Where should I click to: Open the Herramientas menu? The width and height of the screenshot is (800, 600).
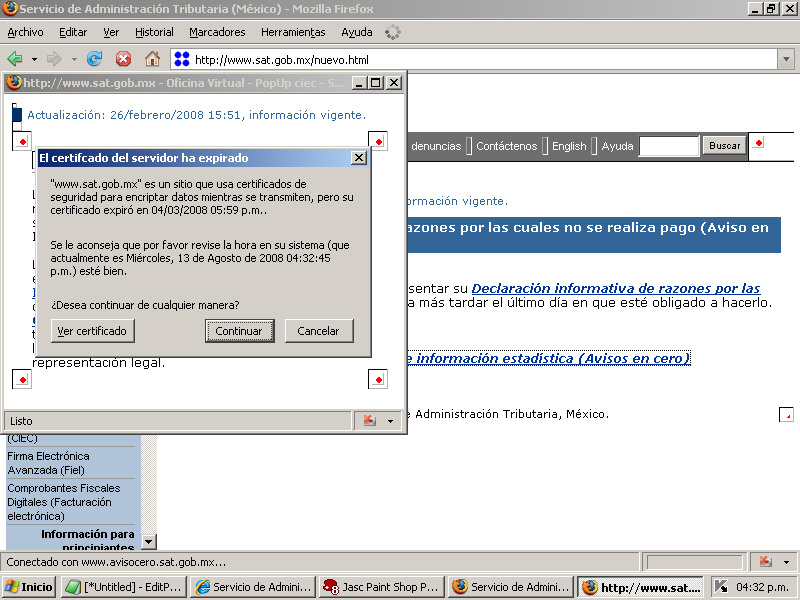click(293, 32)
